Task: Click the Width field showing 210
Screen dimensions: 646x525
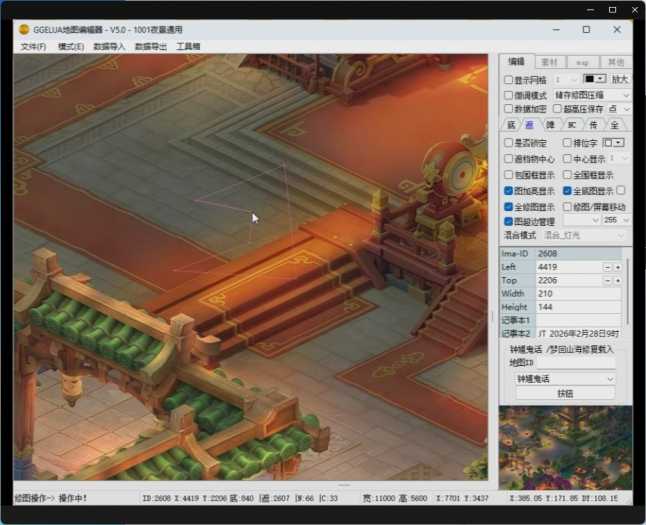Action: pos(579,294)
